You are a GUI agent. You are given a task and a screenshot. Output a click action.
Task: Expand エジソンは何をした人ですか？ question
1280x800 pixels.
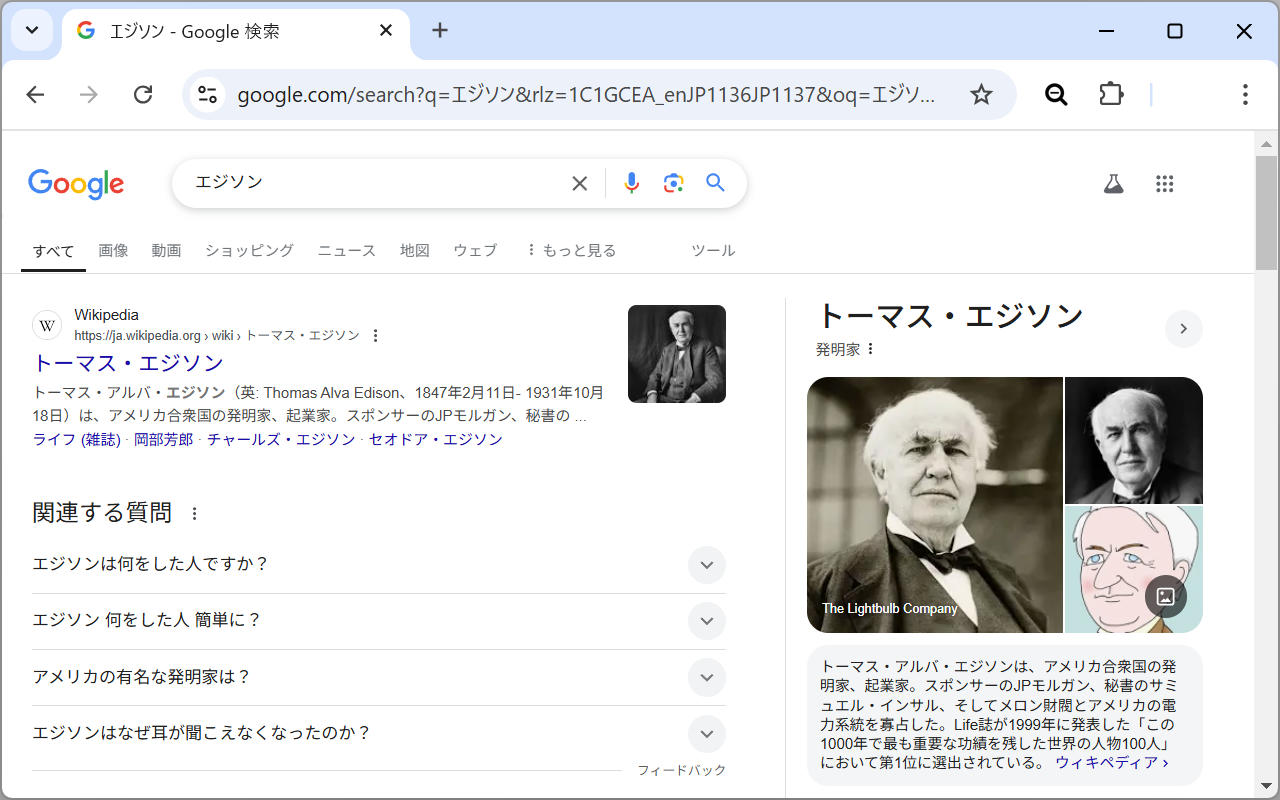(379, 565)
